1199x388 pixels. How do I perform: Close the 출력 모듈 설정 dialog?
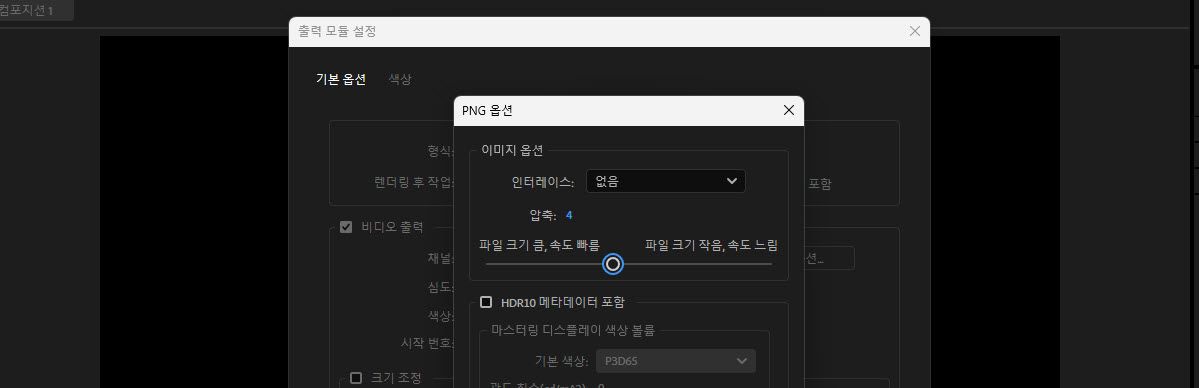(x=915, y=31)
